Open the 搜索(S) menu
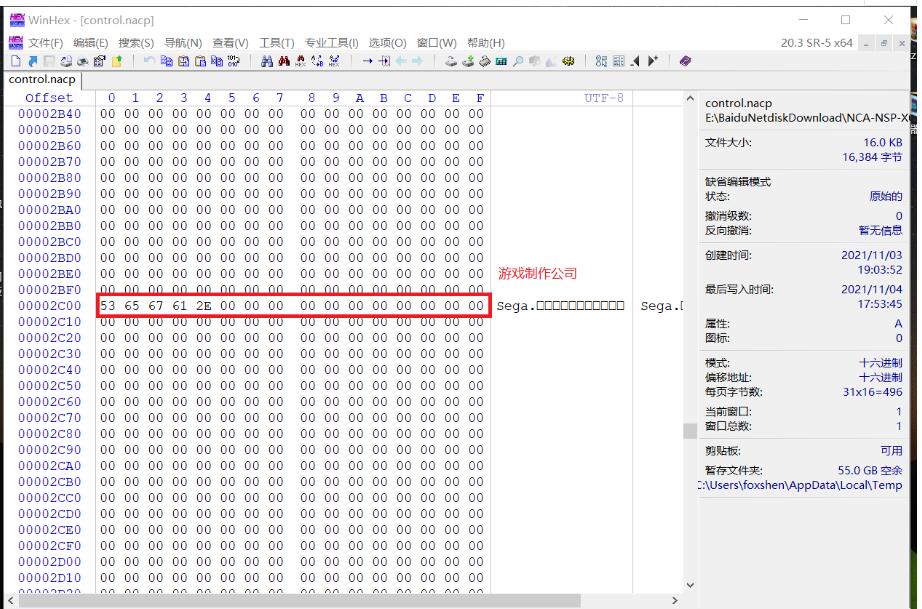The height and width of the screenshot is (609, 922). tap(136, 43)
